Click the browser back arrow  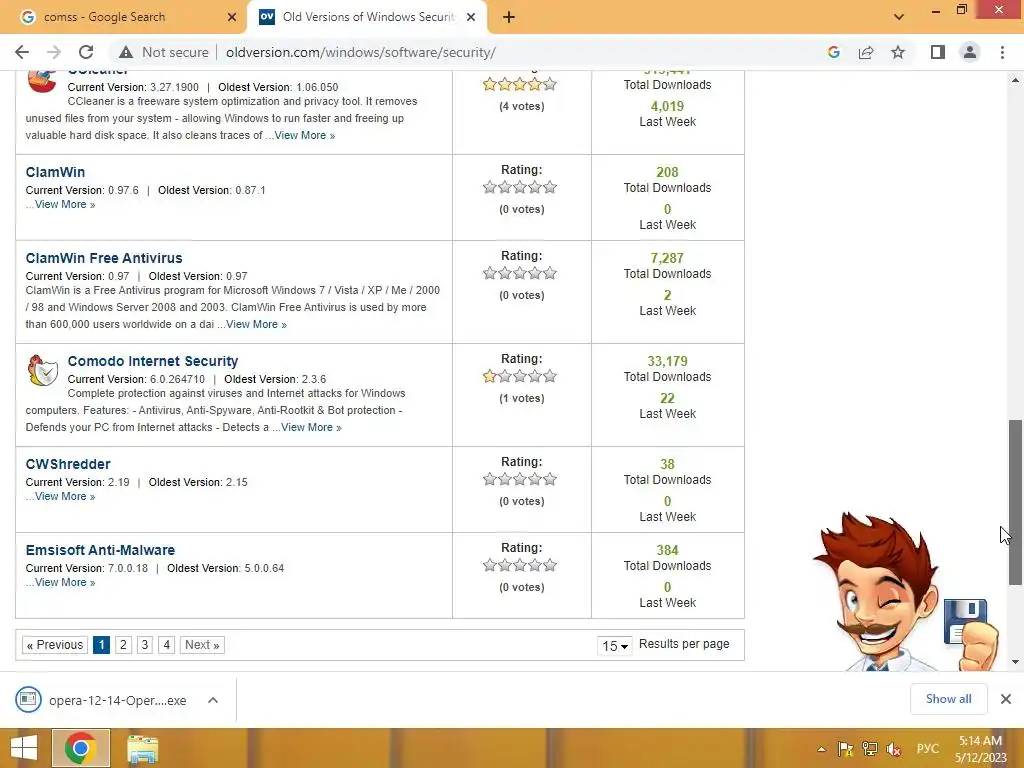[x=22, y=52]
